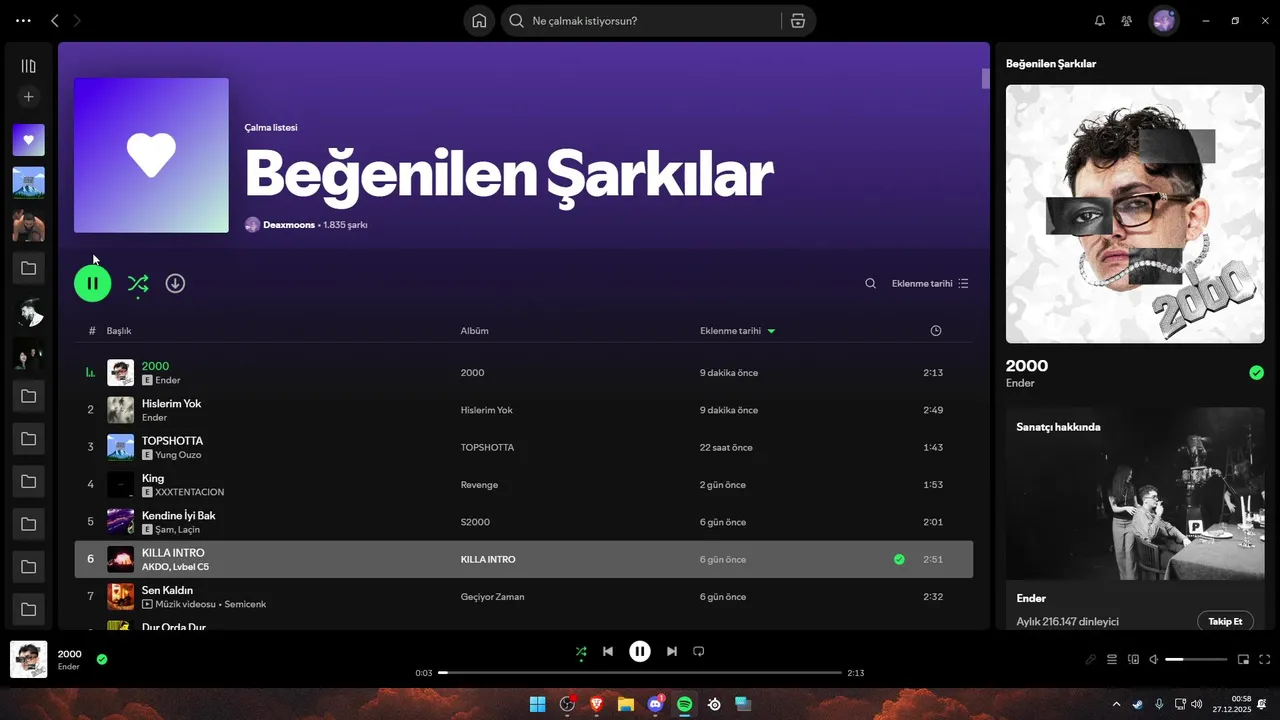Expand Your Library sidebar icon
This screenshot has width=1280, height=720.
pyautogui.click(x=28, y=66)
